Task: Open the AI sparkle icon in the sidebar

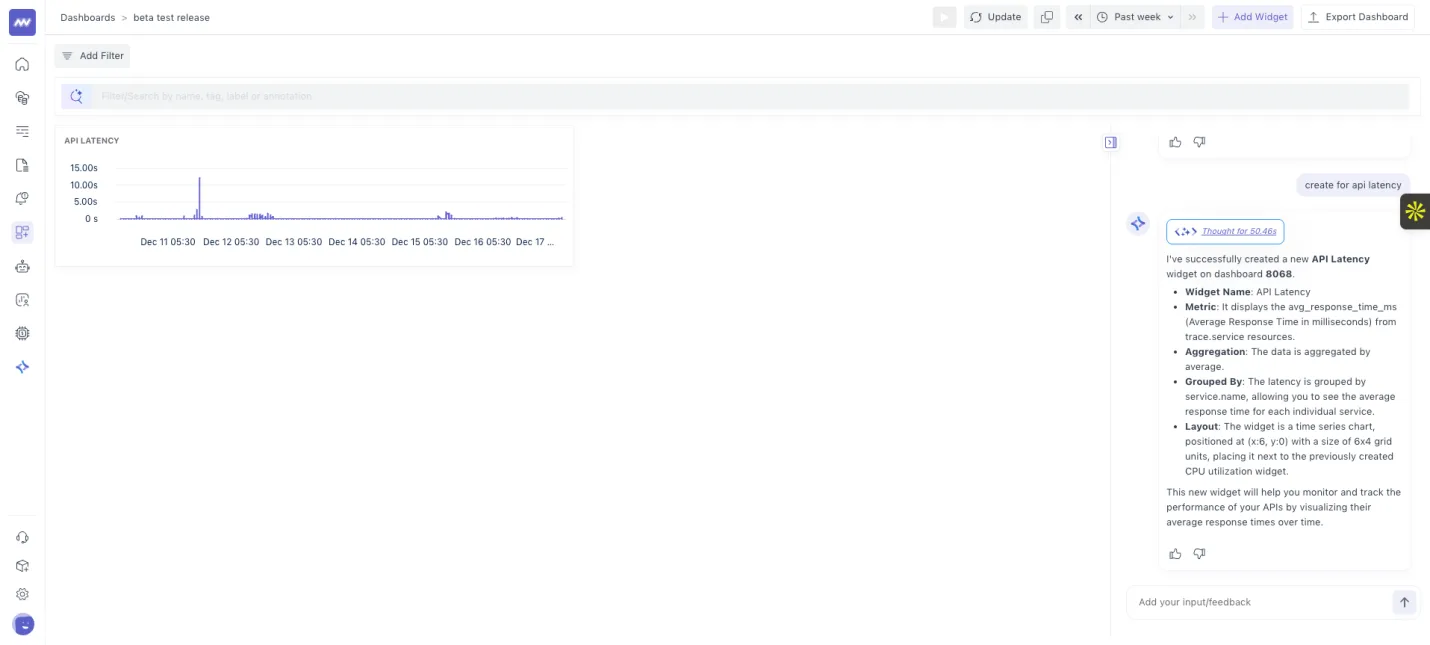Action: coord(22,367)
